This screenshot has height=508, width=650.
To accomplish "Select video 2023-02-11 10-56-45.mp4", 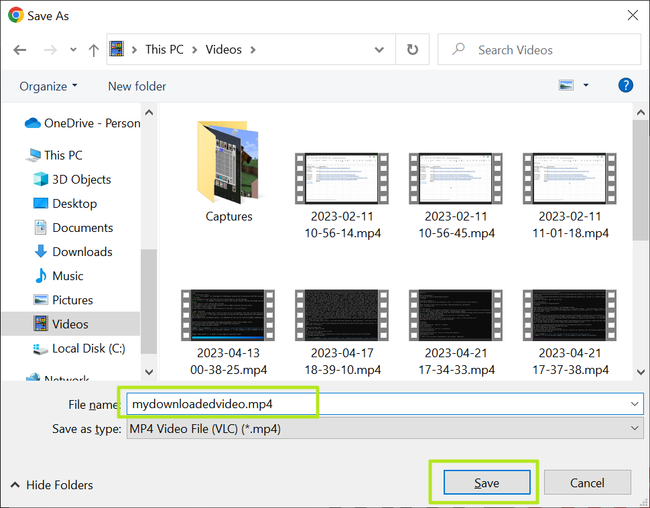I will 456,195.
